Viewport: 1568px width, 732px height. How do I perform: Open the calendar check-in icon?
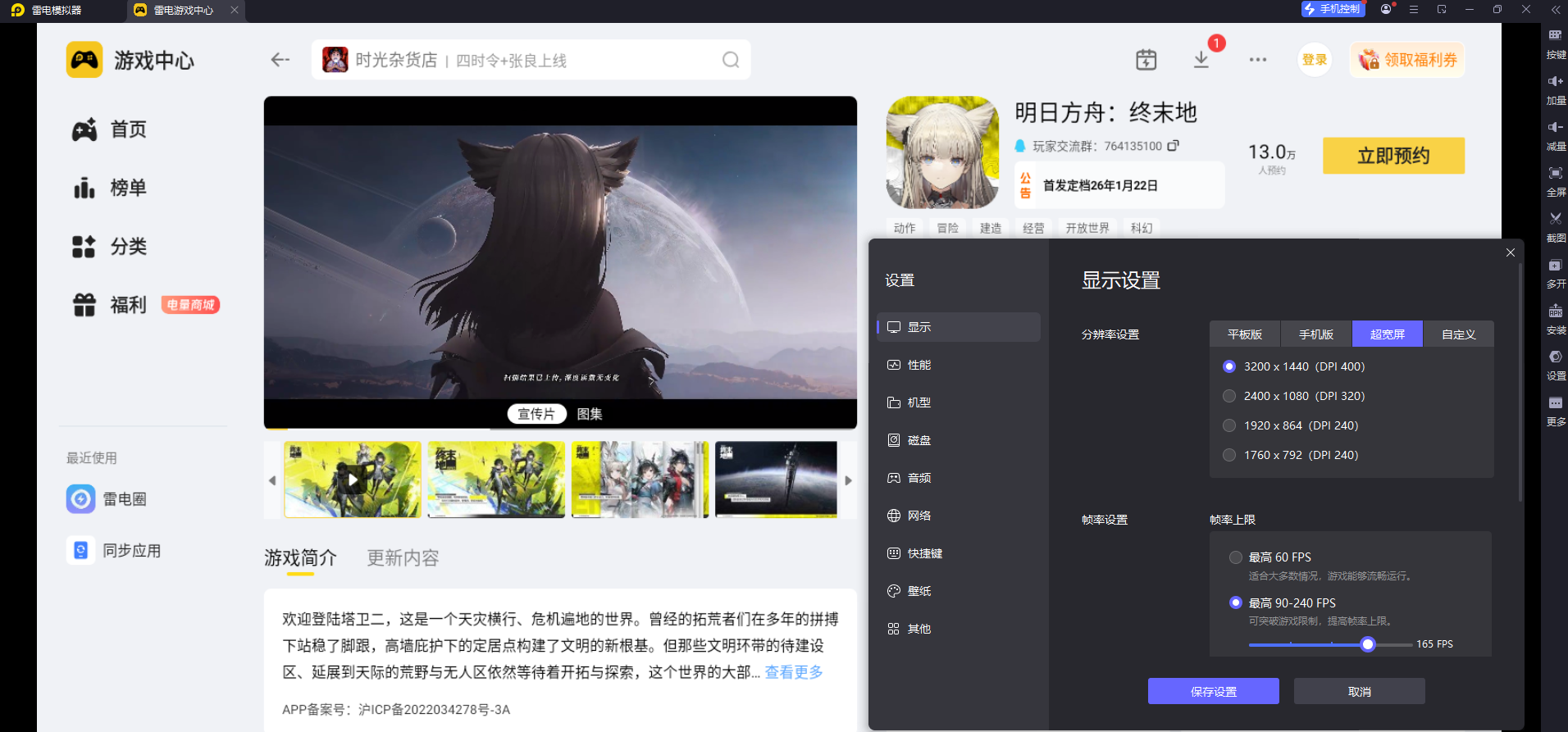coord(1146,60)
